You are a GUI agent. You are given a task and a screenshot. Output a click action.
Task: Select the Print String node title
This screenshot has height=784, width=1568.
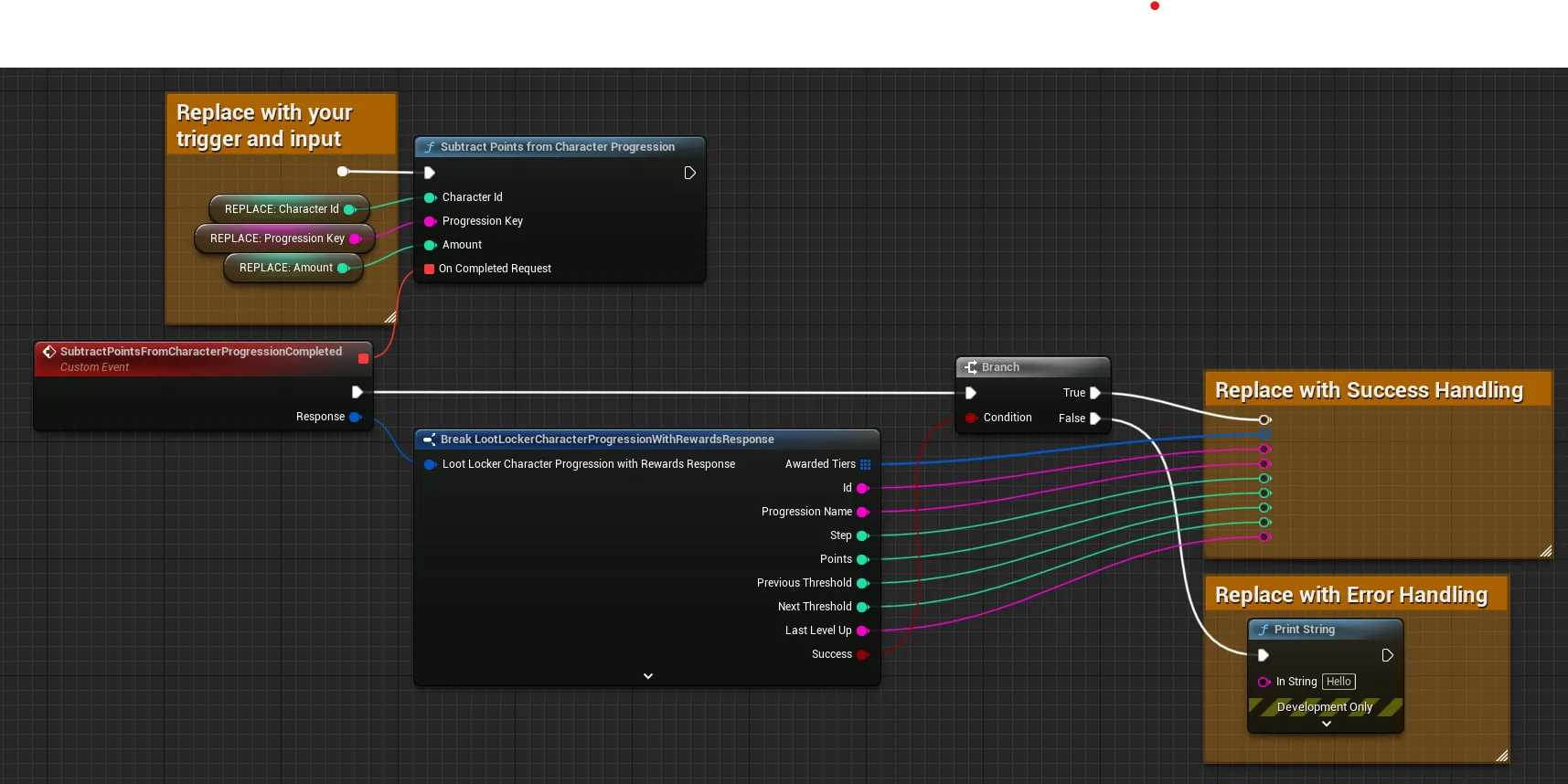(1305, 630)
